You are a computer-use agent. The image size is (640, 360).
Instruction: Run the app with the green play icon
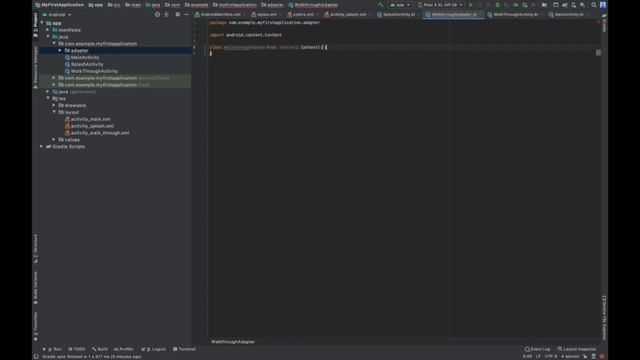pyautogui.click(x=471, y=5)
